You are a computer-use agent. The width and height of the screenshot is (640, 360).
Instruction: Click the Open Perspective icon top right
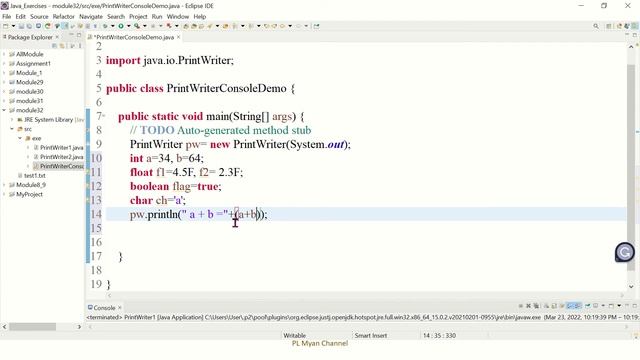pos(609,26)
